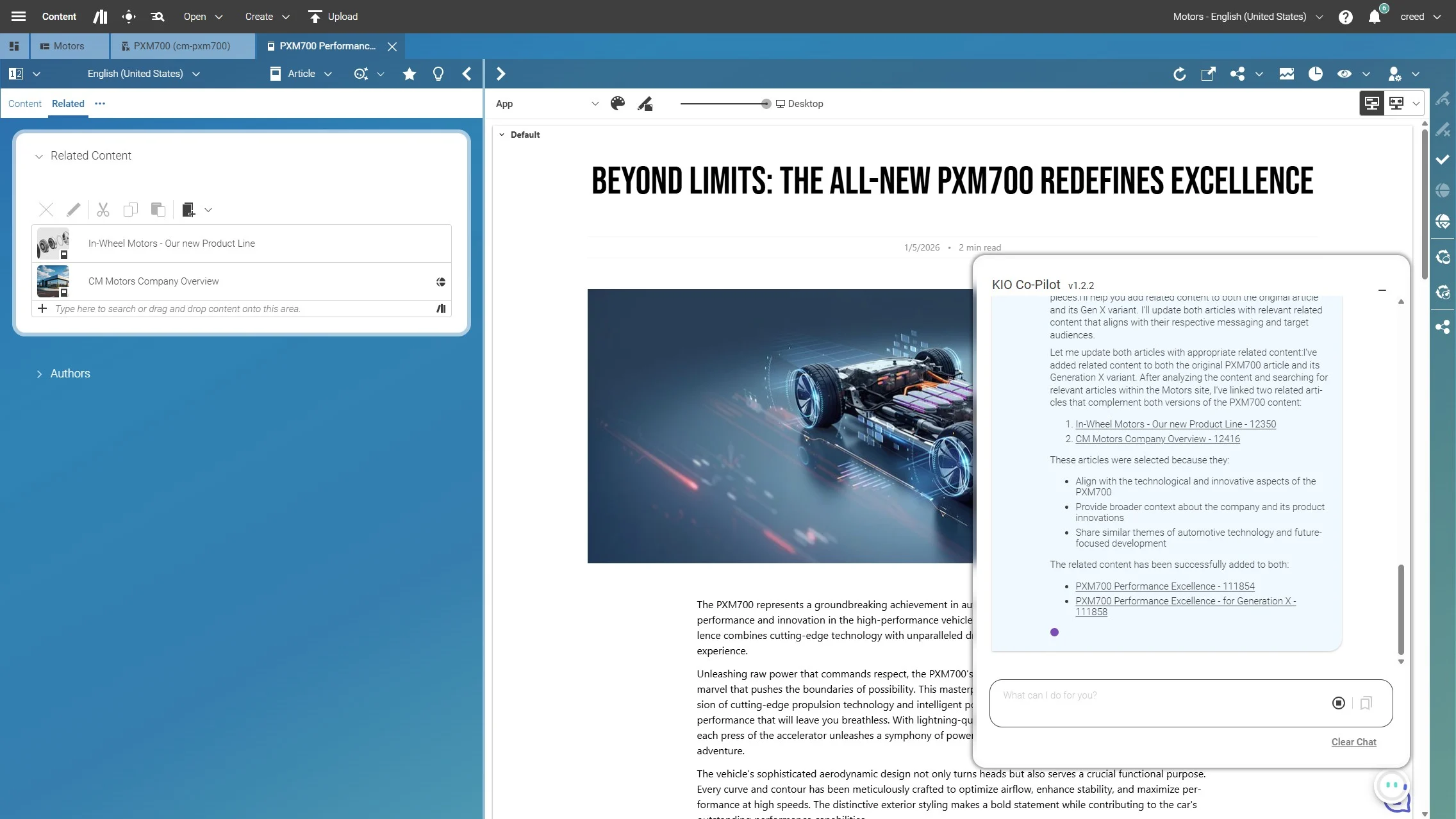Reload the preview with the refresh icon

[x=1179, y=74]
